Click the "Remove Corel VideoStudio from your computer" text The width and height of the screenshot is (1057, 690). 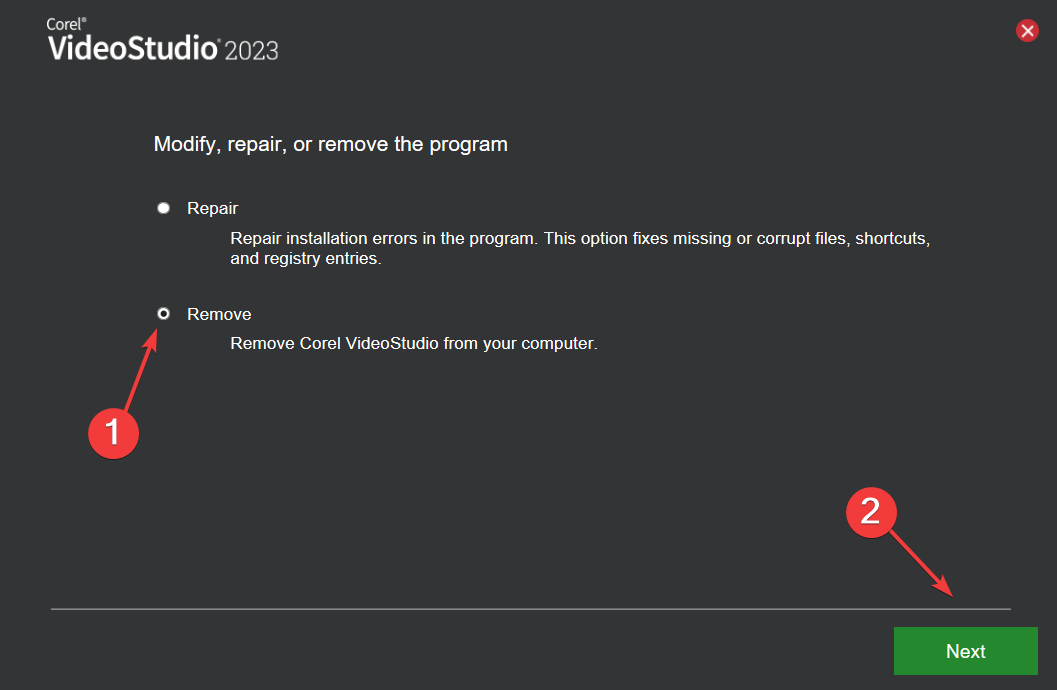coord(413,344)
